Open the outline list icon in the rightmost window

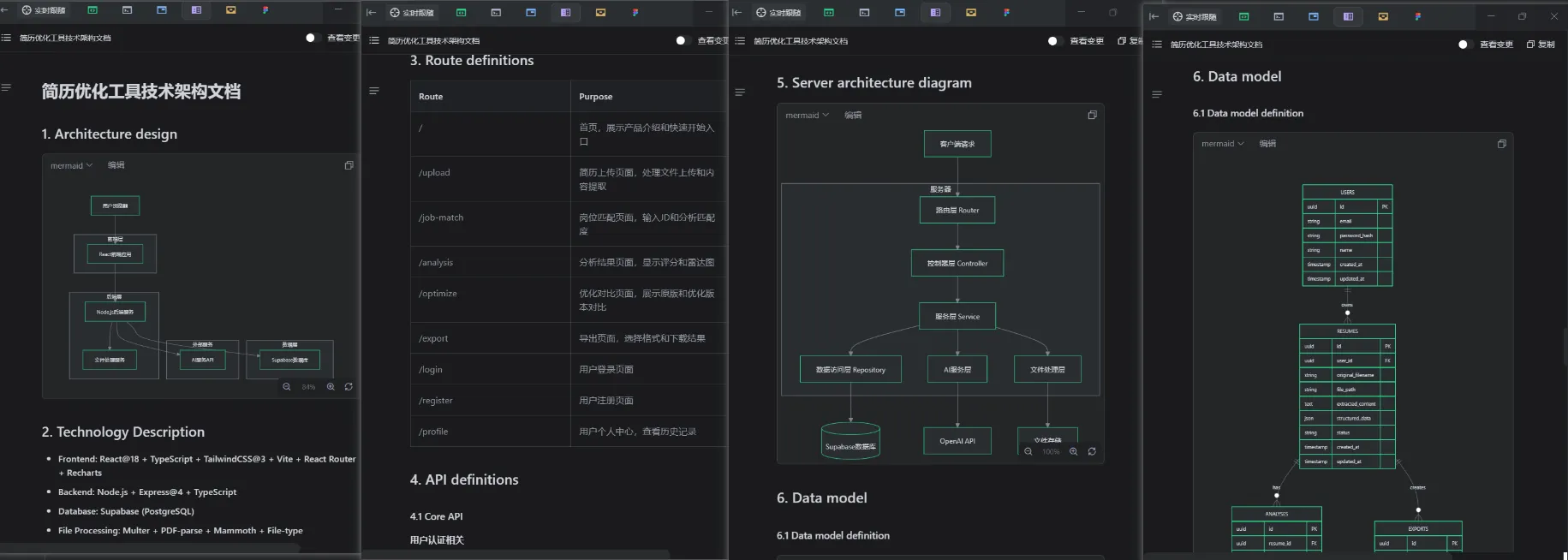[x=1157, y=45]
